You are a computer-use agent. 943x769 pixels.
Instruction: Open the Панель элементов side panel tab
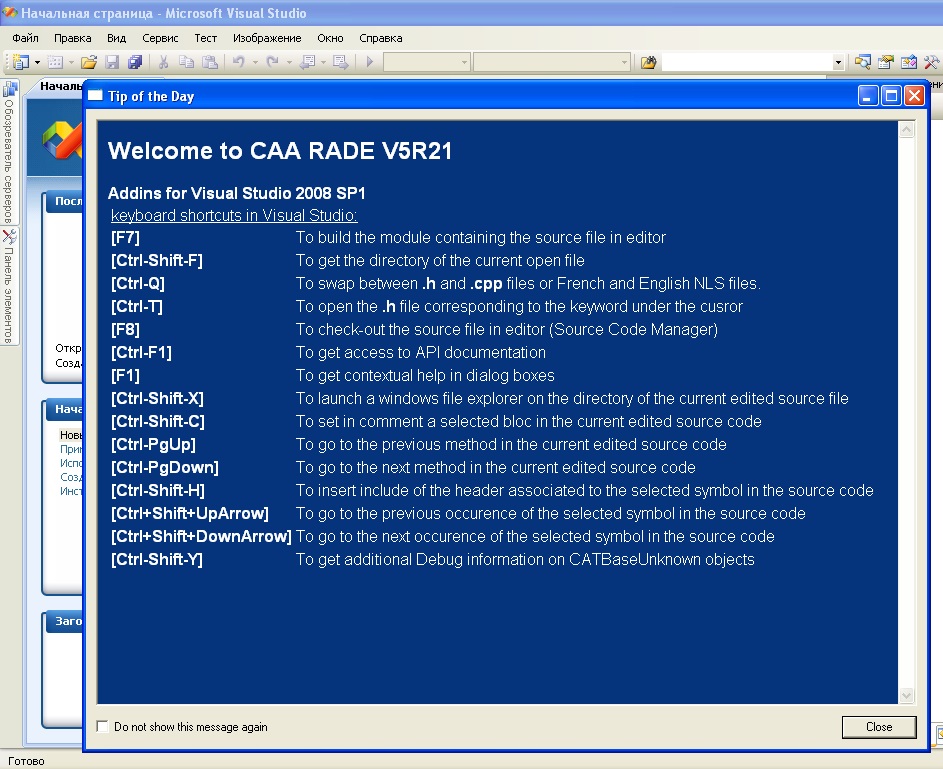(9, 285)
